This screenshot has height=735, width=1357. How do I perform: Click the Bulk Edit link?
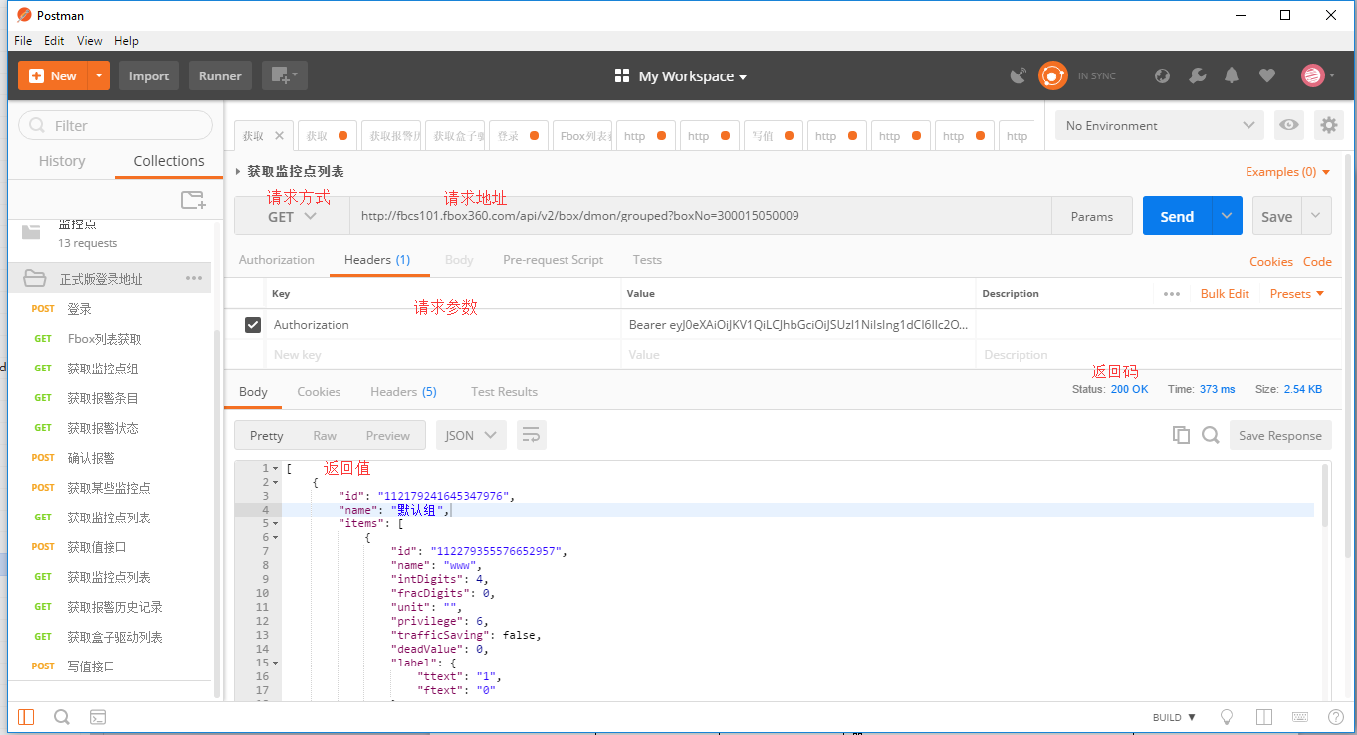pyautogui.click(x=1225, y=294)
